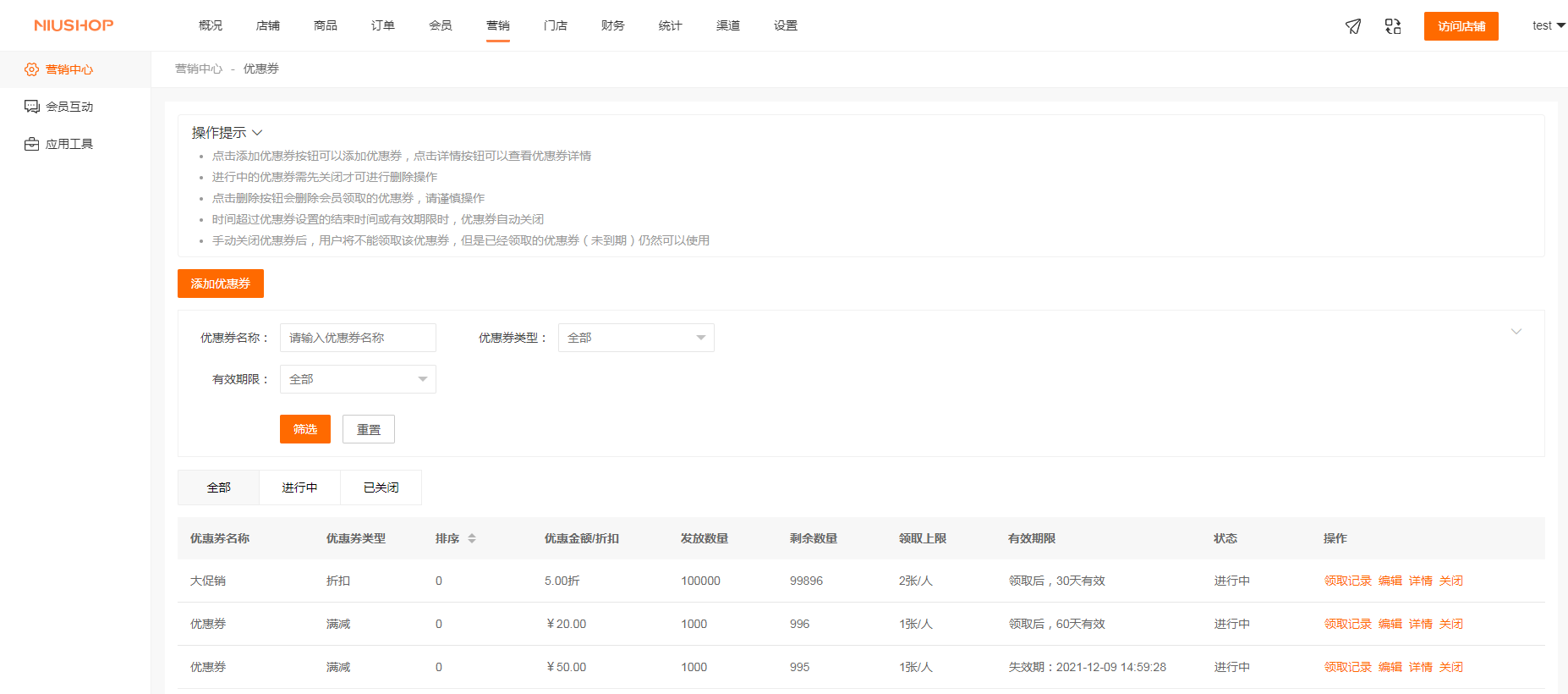Click the 失效期 2021-12-09 14:59:28 cell
The image size is (1568, 694).
click(1088, 667)
